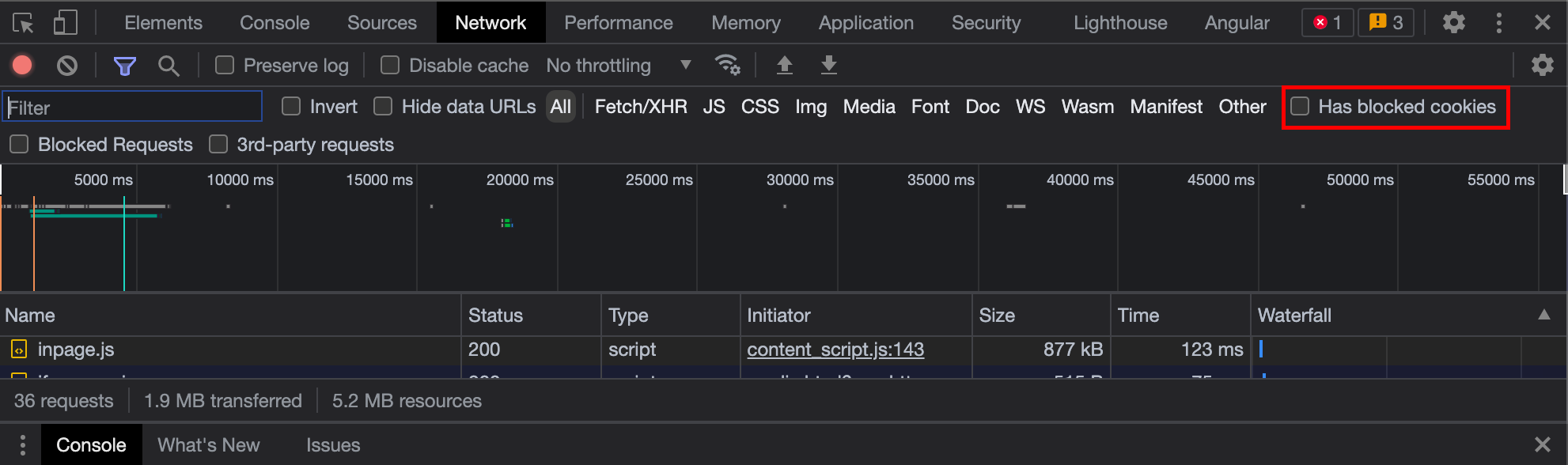Focus the Filter text field

pos(132,107)
